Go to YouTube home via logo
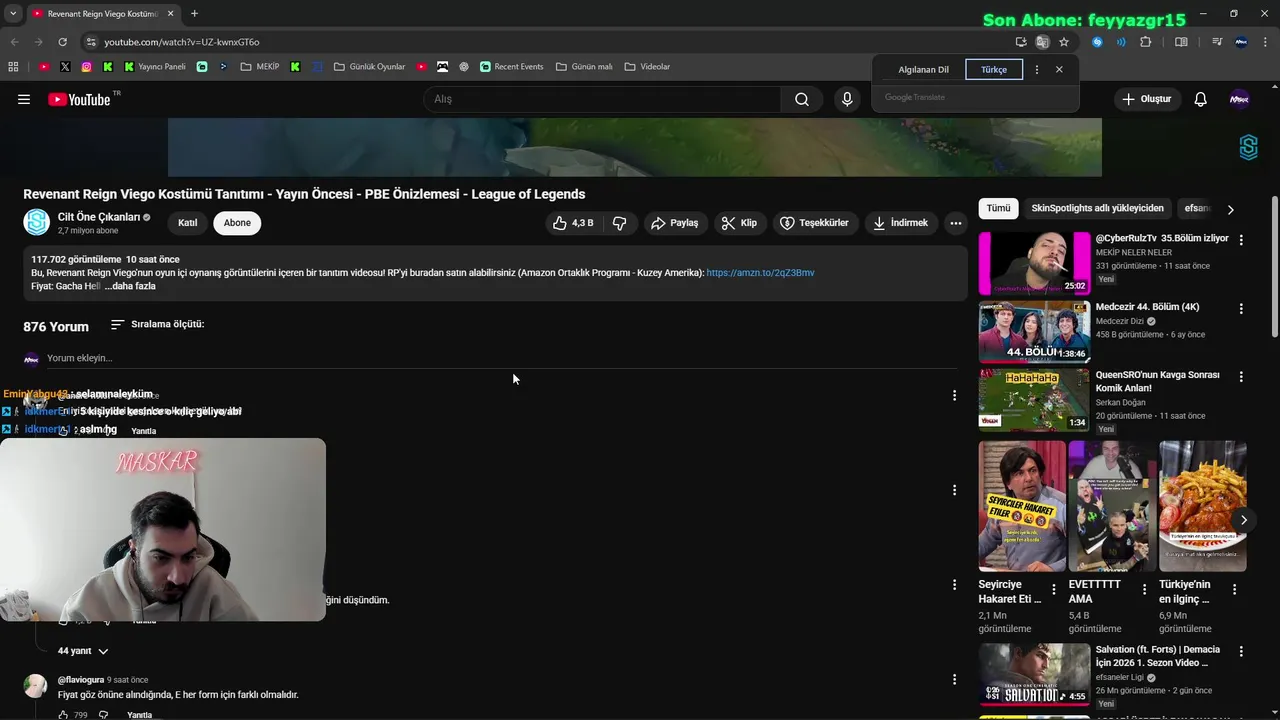The height and width of the screenshot is (720, 1280). pos(79,99)
